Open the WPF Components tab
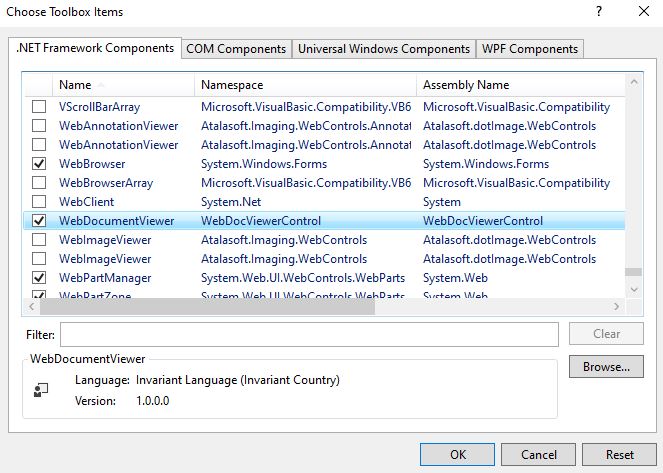Viewport: 663px width, 473px height. coord(529,49)
